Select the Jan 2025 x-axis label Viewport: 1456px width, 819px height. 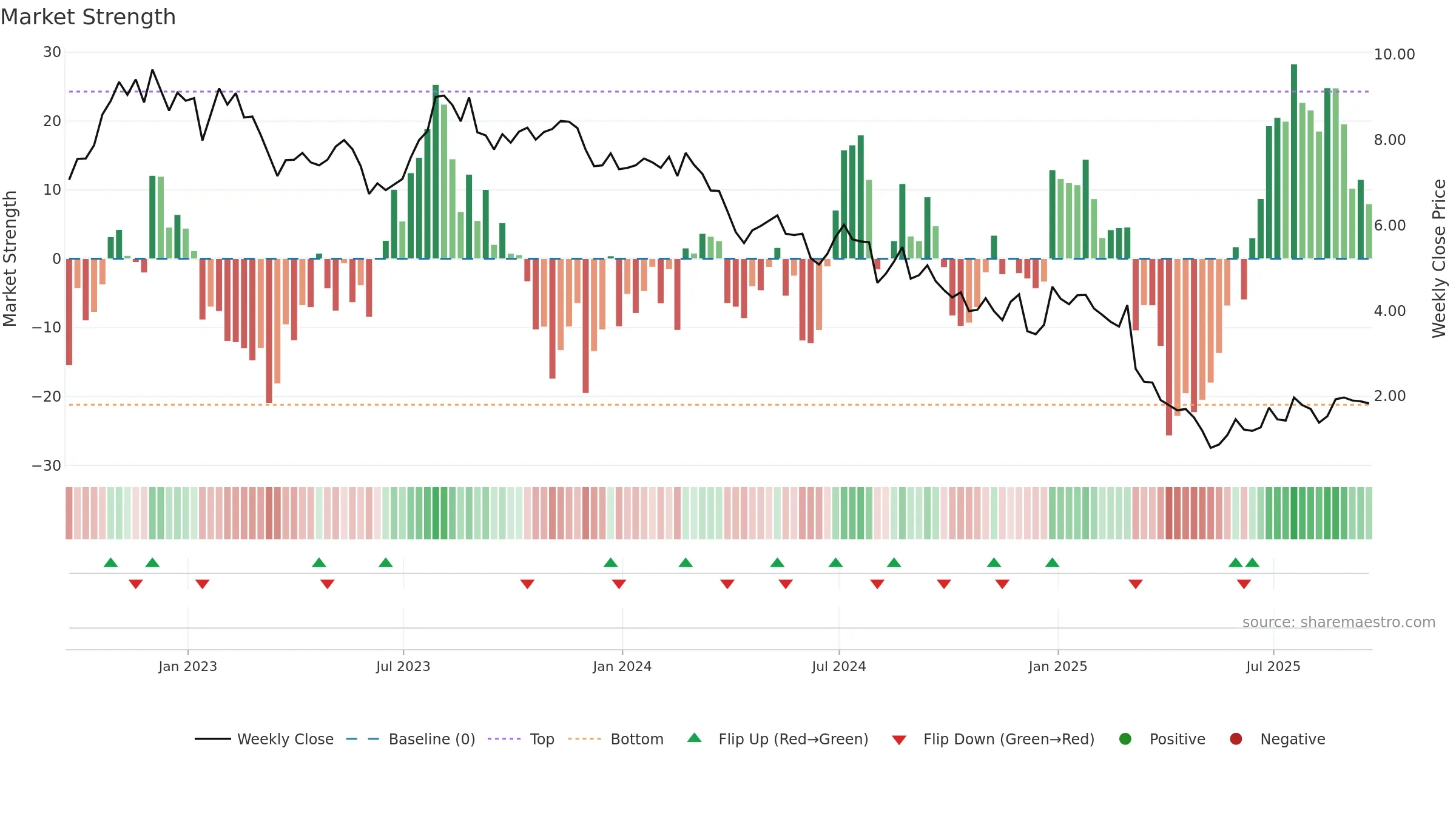point(1057,666)
